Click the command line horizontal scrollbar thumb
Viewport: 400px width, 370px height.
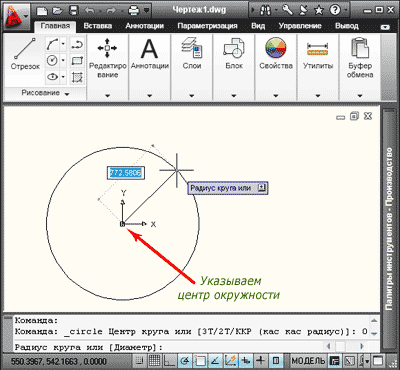pyautogui.click(x=340, y=346)
